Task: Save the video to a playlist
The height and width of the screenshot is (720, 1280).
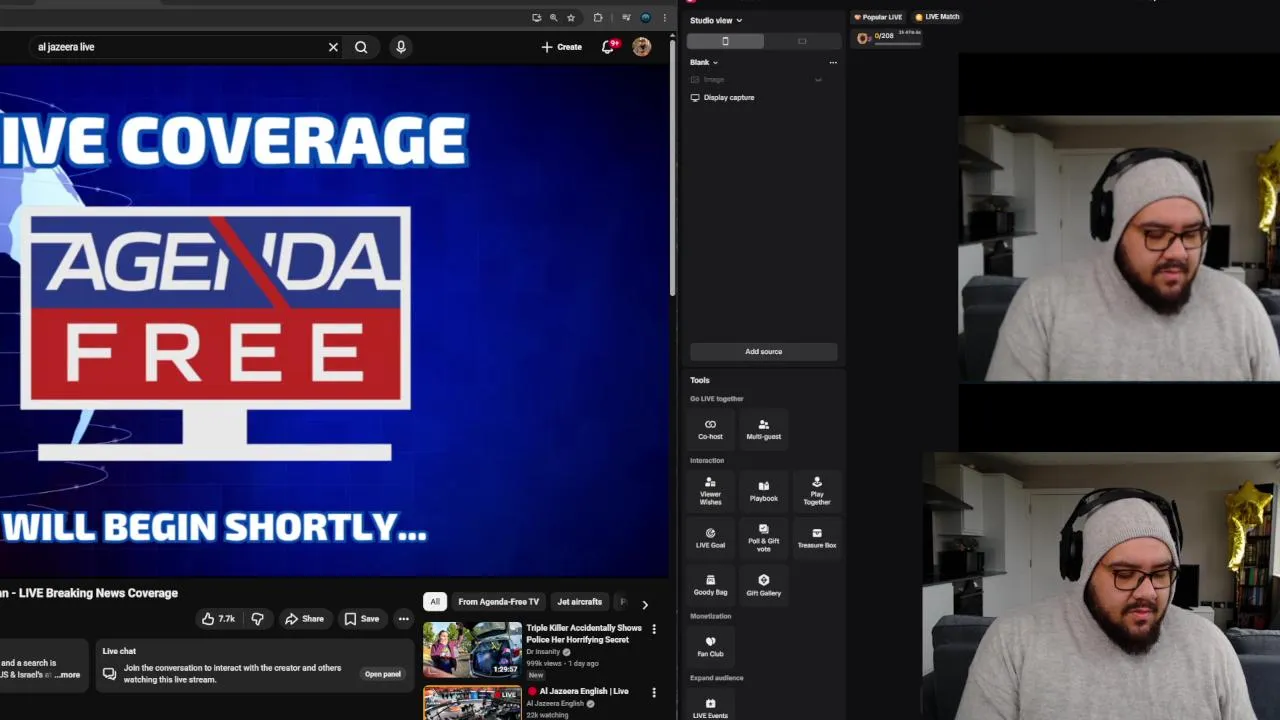Action: coord(362,619)
